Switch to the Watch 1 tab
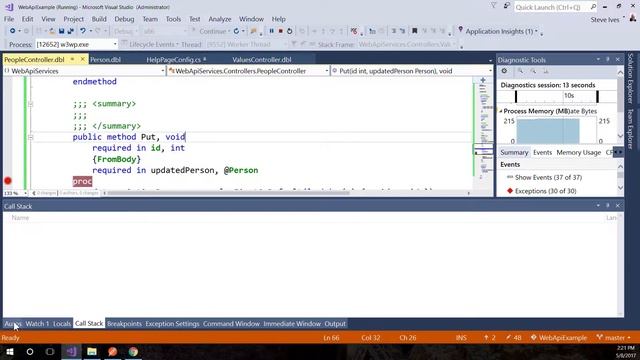640x360 pixels. tap(37, 324)
